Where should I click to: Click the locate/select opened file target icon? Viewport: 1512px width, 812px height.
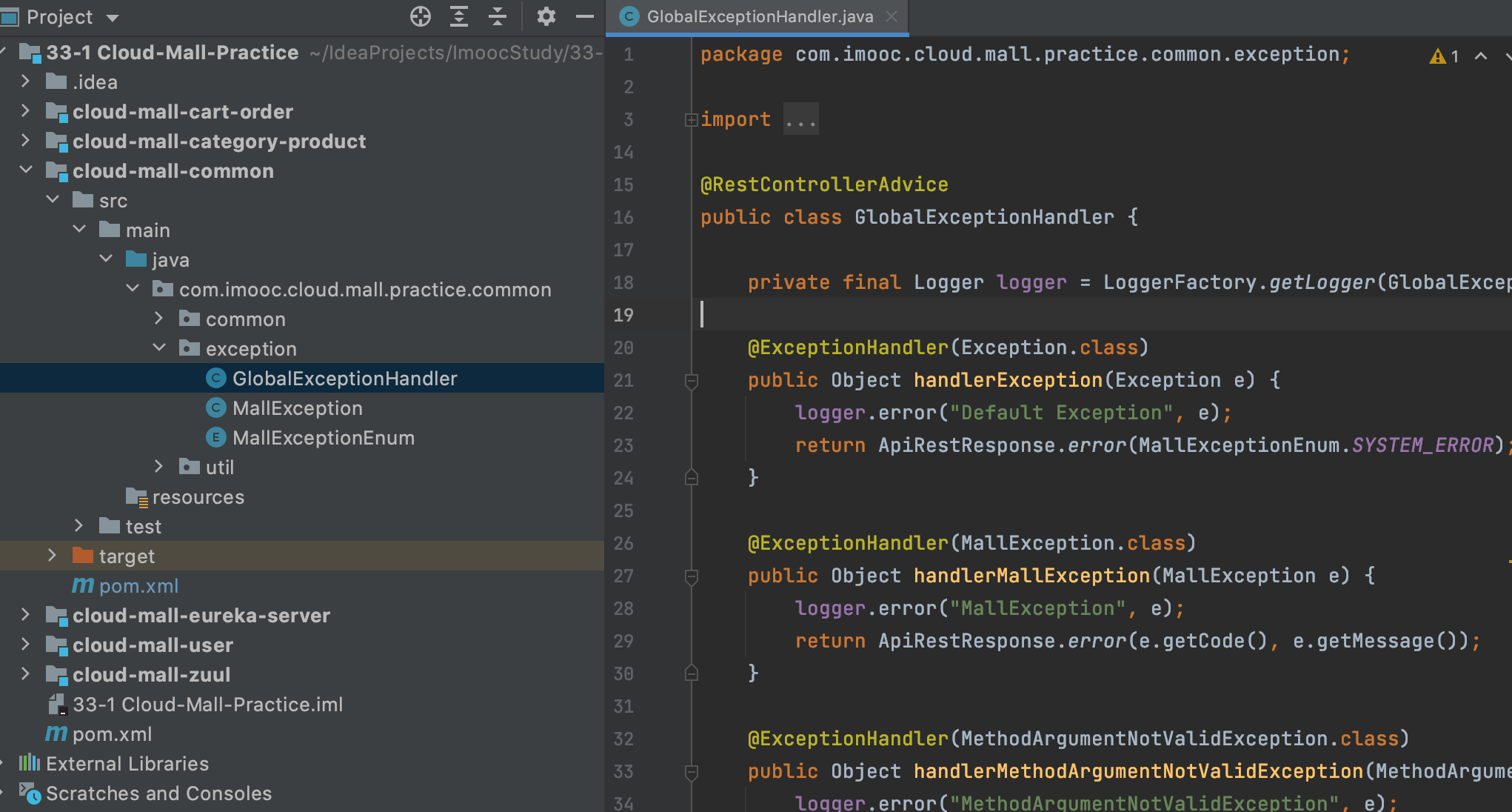(x=421, y=16)
